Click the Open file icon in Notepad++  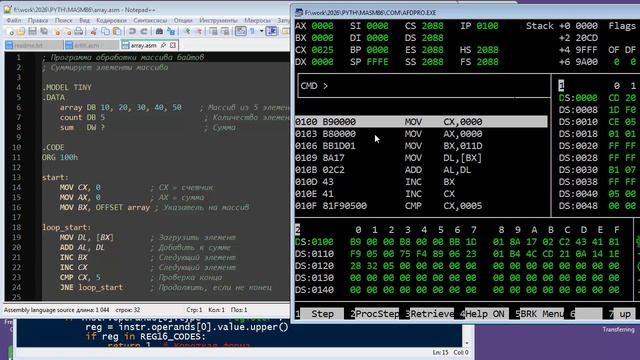click(x=21, y=31)
